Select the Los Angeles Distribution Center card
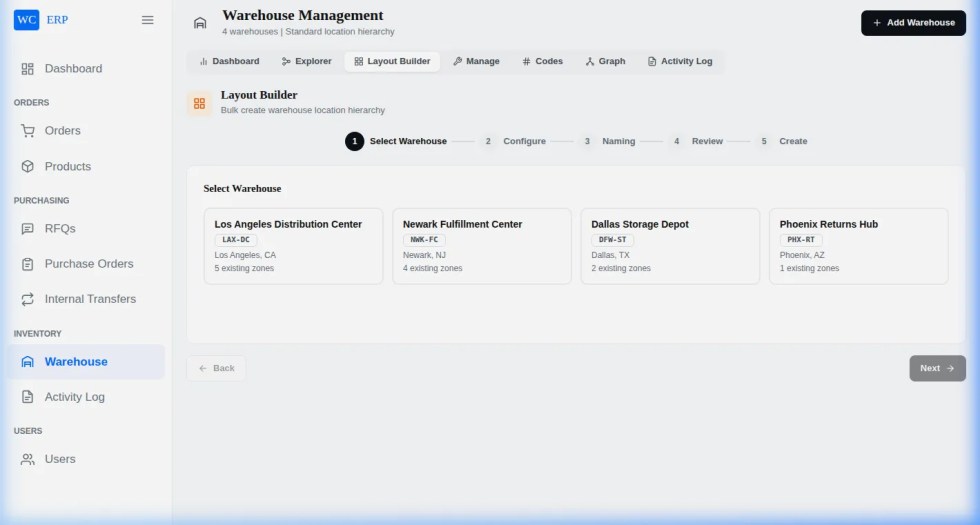This screenshot has width=980, height=525. click(293, 246)
